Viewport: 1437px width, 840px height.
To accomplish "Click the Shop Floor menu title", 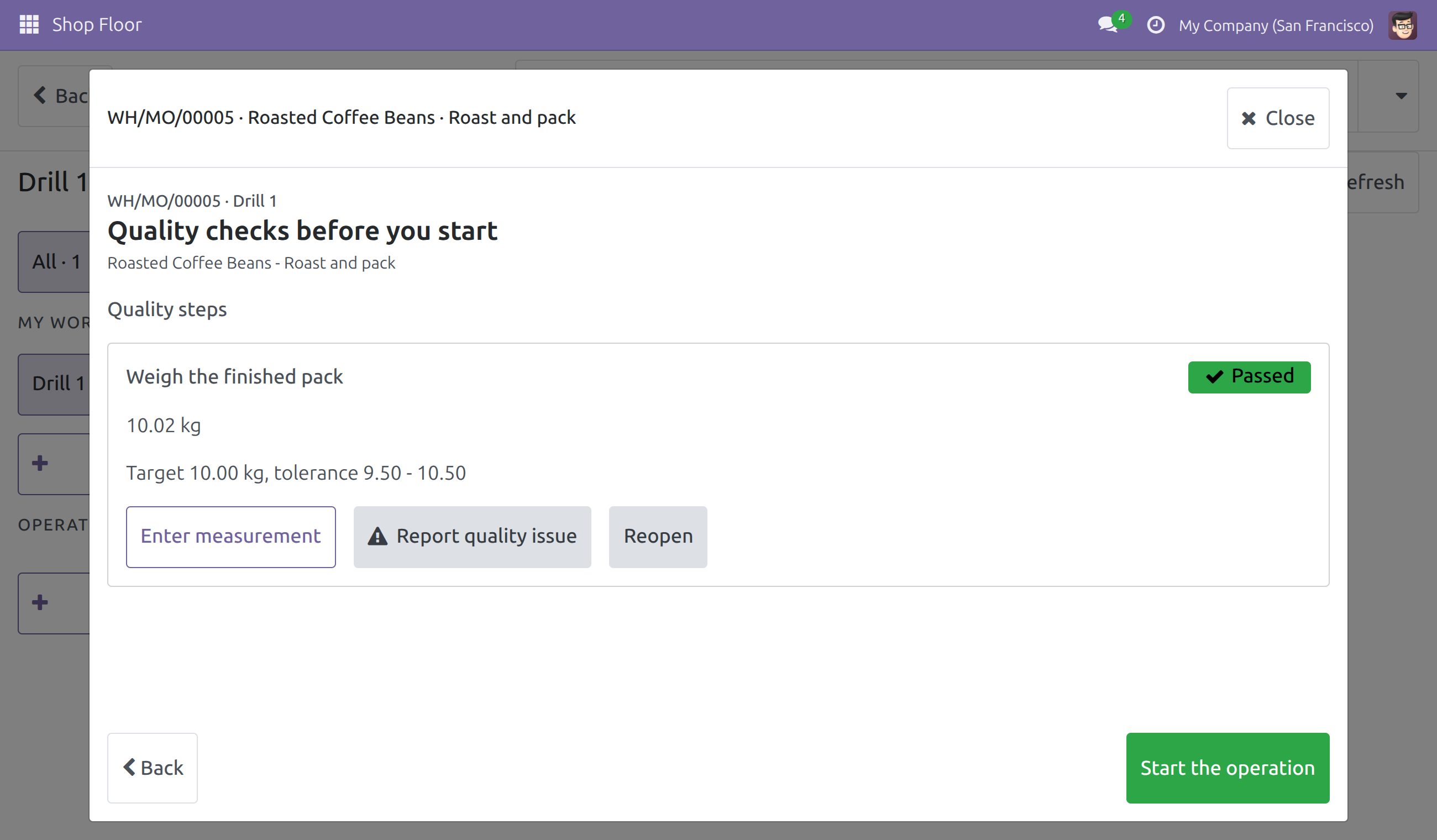I will tap(97, 24).
